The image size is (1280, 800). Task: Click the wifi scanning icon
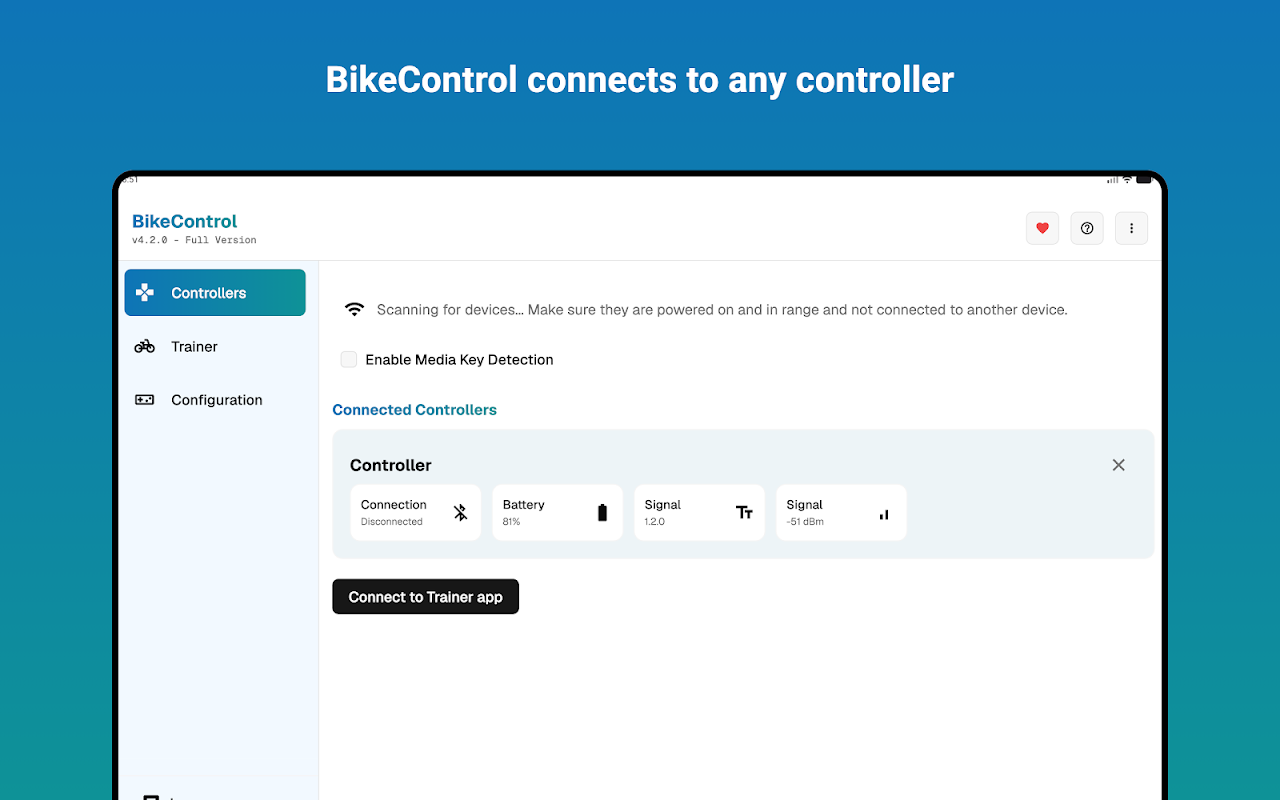click(x=354, y=310)
